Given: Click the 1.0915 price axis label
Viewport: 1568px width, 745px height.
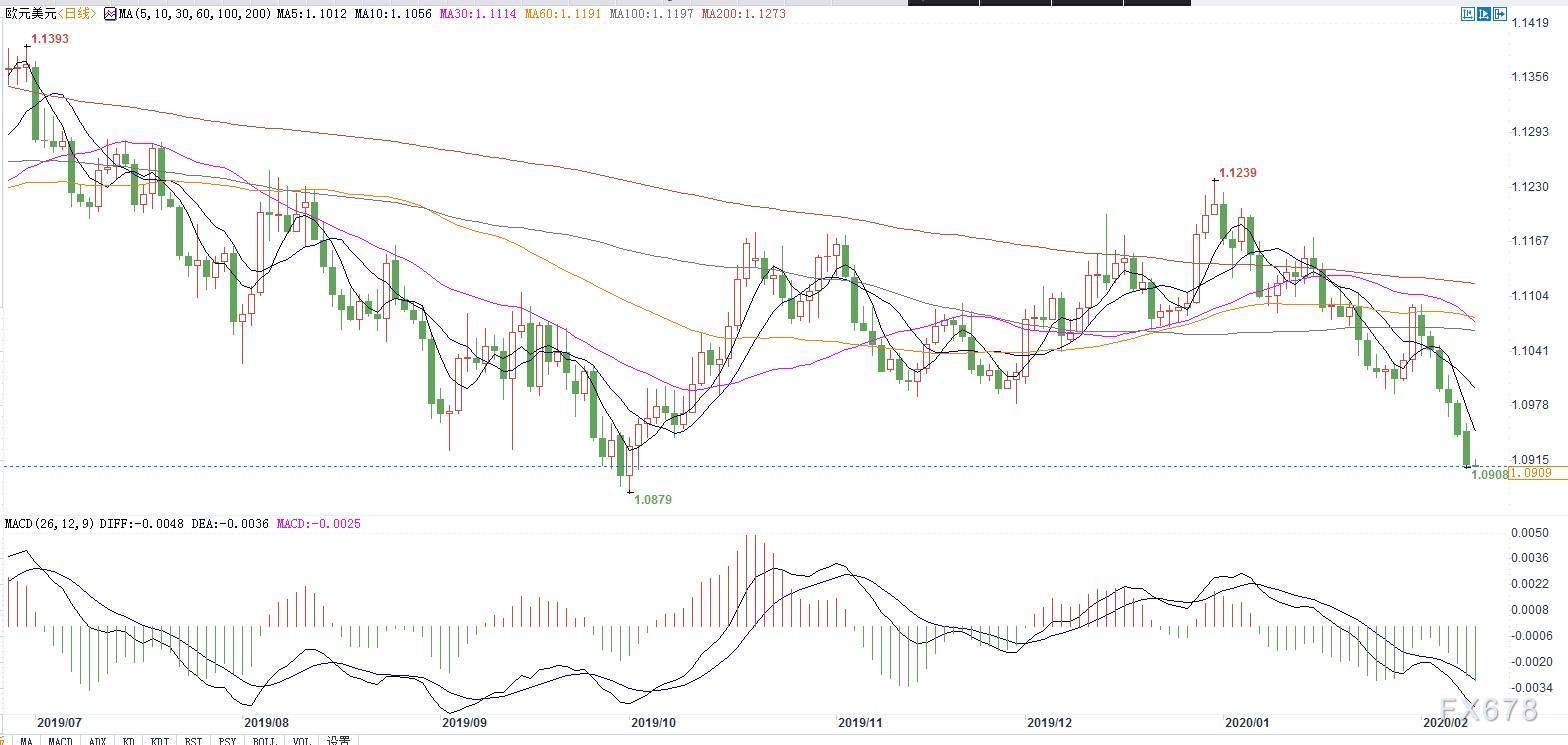Looking at the screenshot, I should 1531,460.
